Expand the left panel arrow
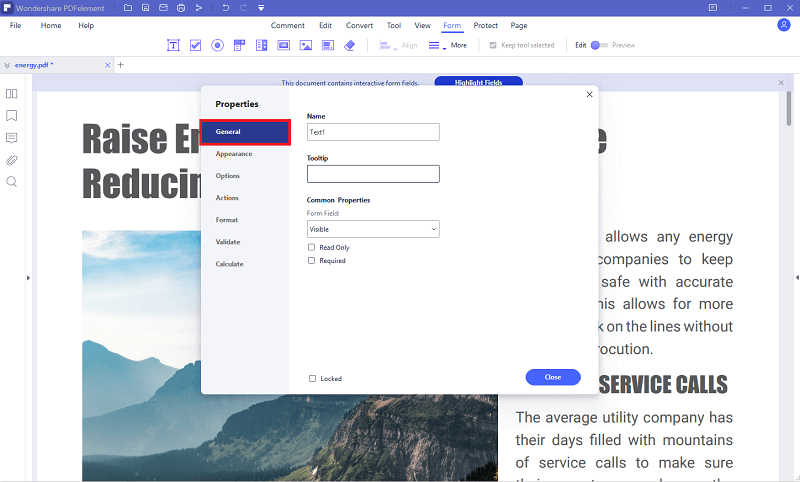The image size is (800, 482). pyautogui.click(x=28, y=278)
